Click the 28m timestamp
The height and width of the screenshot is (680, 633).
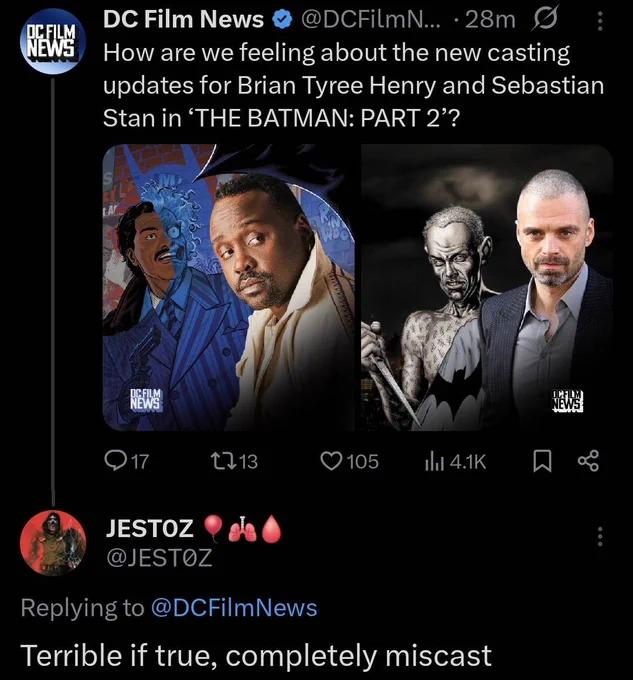[x=490, y=20]
